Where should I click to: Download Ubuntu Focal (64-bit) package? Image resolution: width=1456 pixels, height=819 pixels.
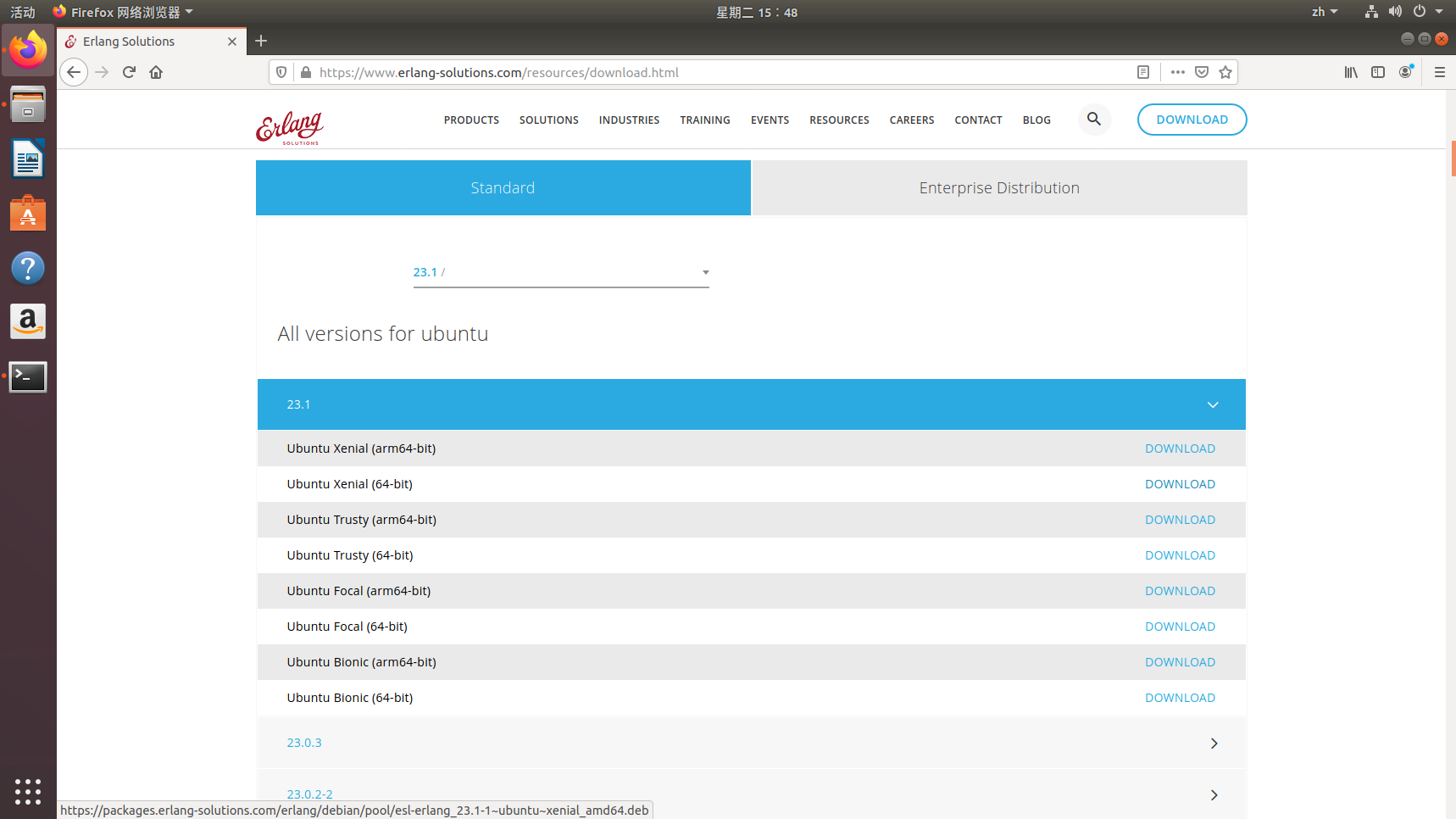(x=1180, y=626)
